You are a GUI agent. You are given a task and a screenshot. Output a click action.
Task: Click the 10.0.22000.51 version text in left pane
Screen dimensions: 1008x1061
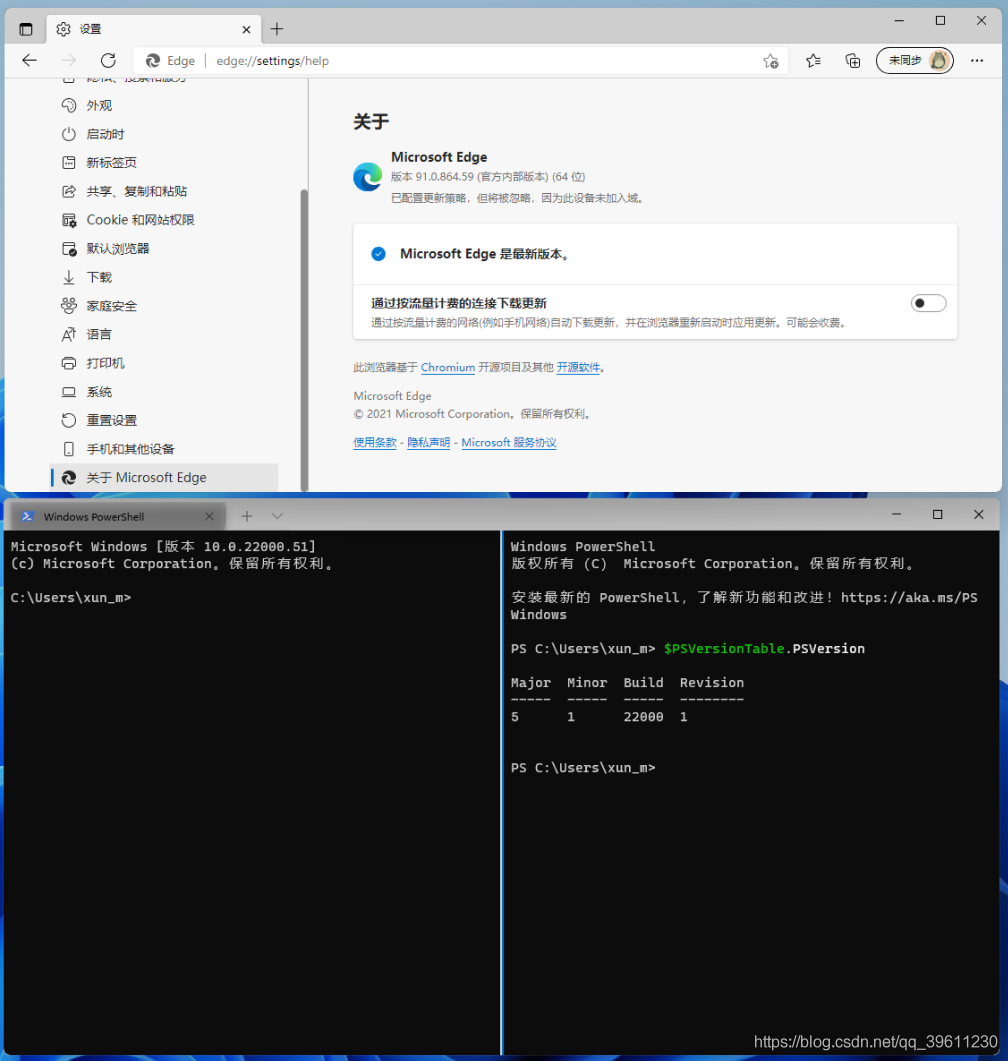pos(256,546)
